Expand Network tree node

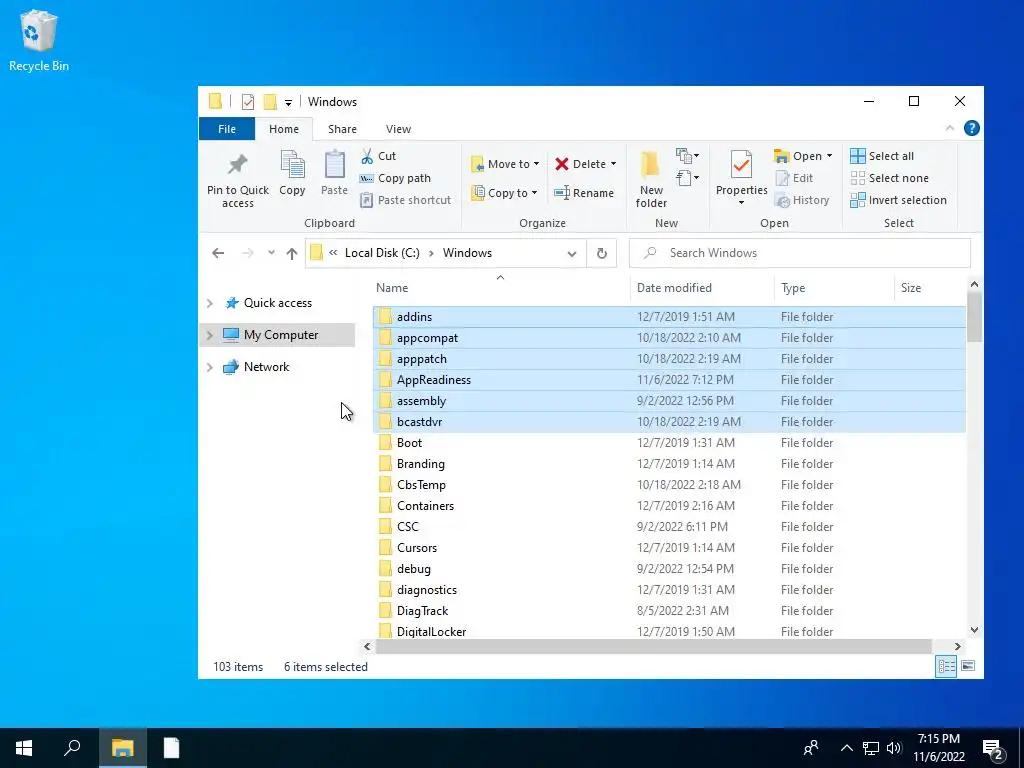point(210,367)
